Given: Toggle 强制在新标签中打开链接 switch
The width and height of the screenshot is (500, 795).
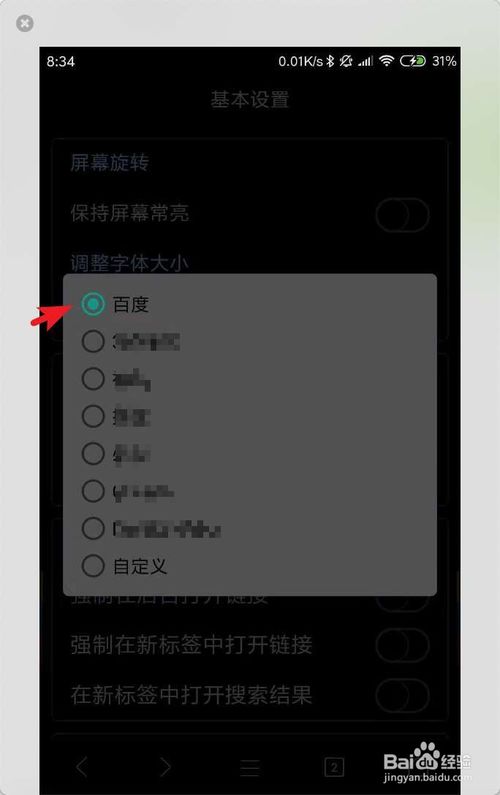Looking at the screenshot, I should tap(403, 645).
